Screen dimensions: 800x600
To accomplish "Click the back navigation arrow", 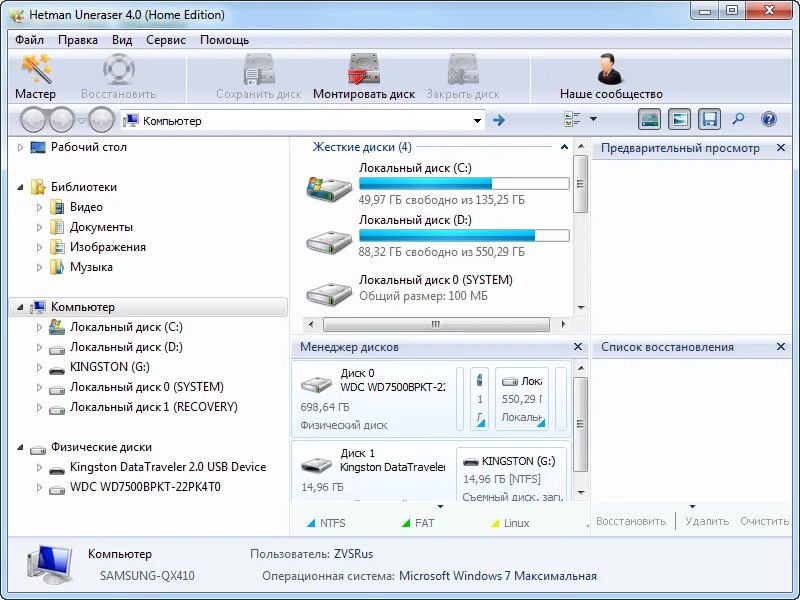I will tap(35, 120).
